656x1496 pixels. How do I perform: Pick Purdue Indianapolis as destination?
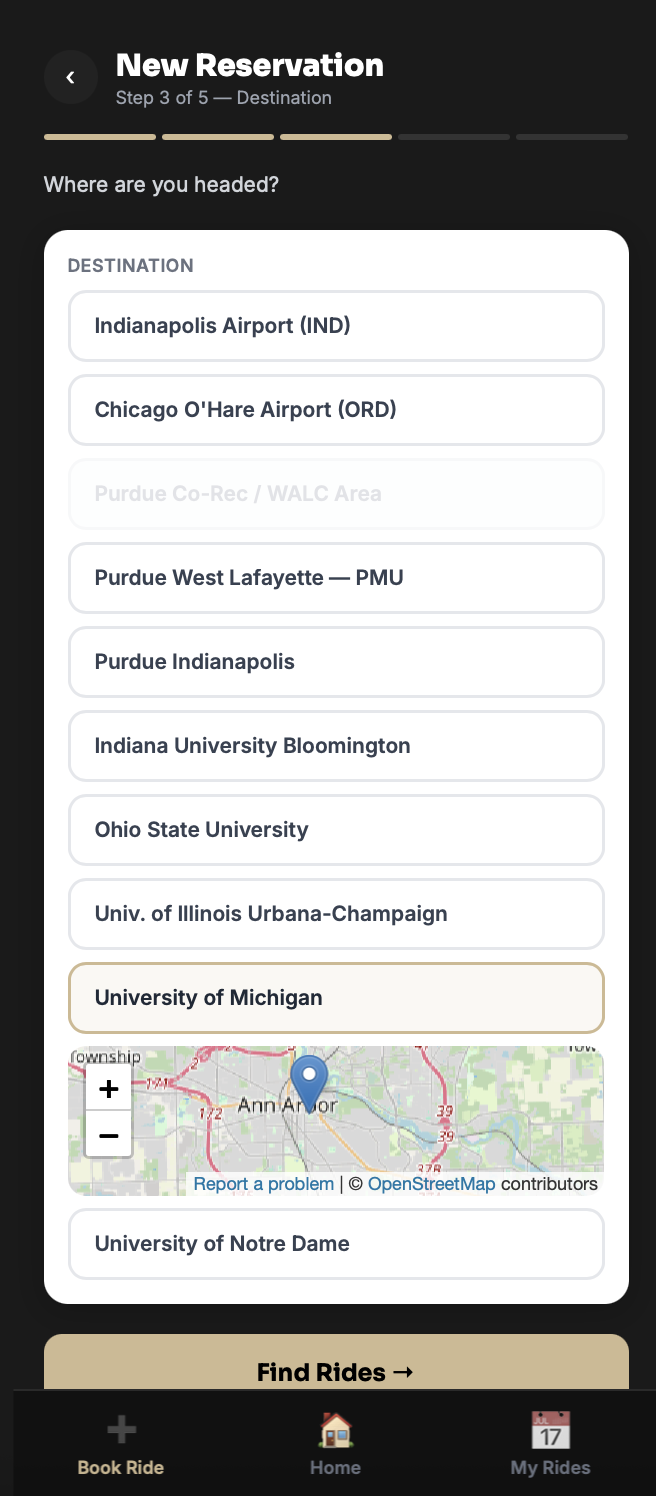[x=336, y=662]
